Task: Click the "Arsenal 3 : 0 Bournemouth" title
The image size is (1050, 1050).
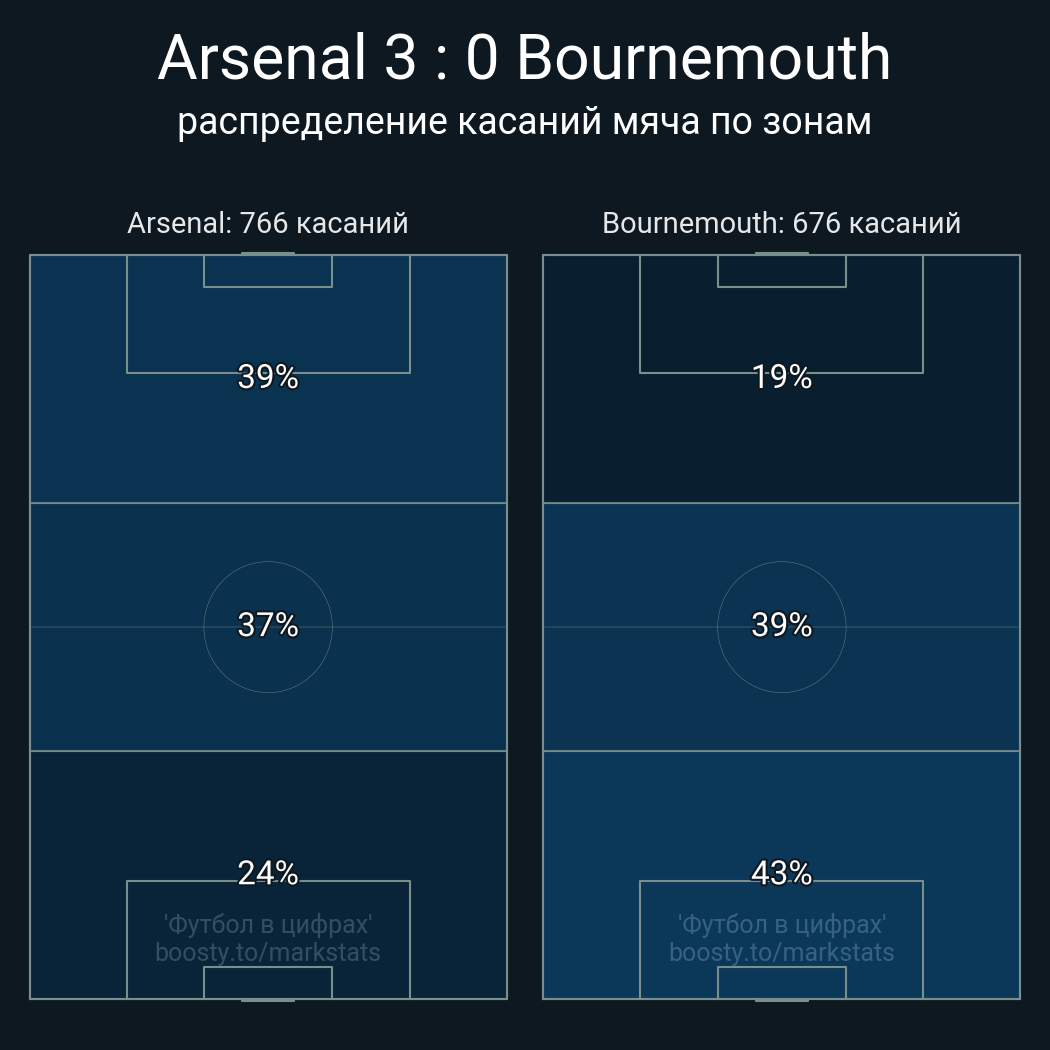Action: (x=524, y=58)
